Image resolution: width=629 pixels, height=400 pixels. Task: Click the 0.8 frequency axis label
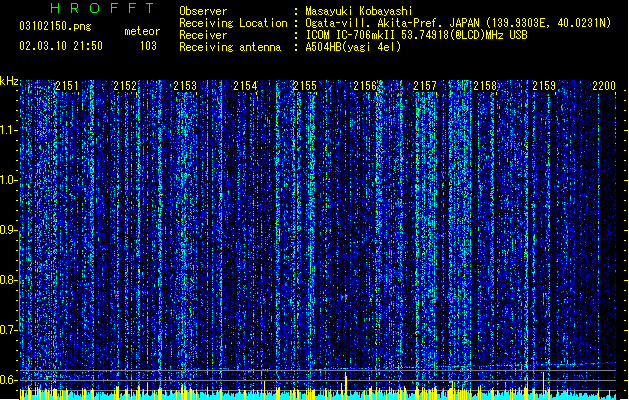[x=8, y=280]
